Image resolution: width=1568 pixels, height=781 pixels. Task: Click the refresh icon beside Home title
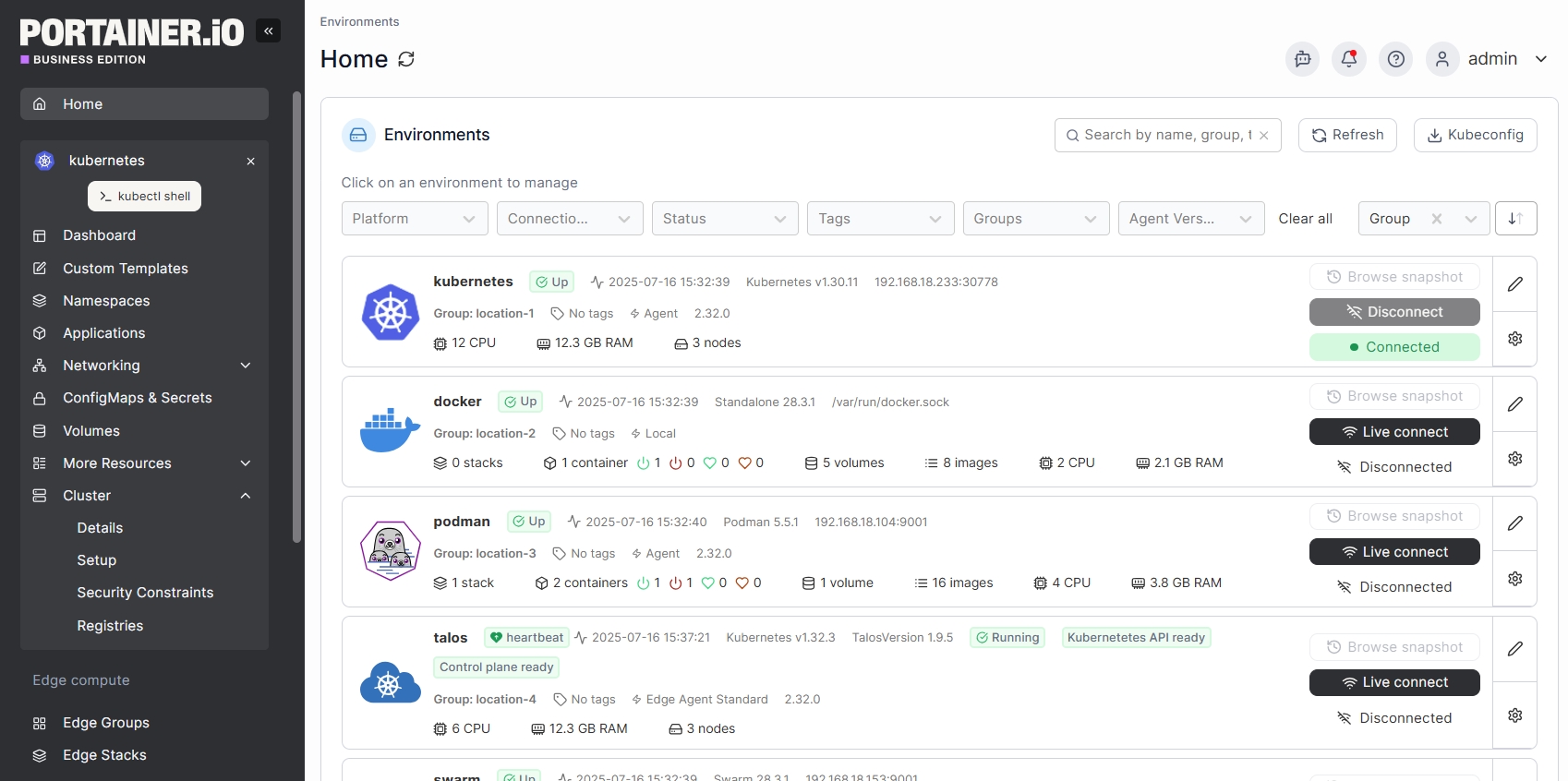pyautogui.click(x=406, y=59)
